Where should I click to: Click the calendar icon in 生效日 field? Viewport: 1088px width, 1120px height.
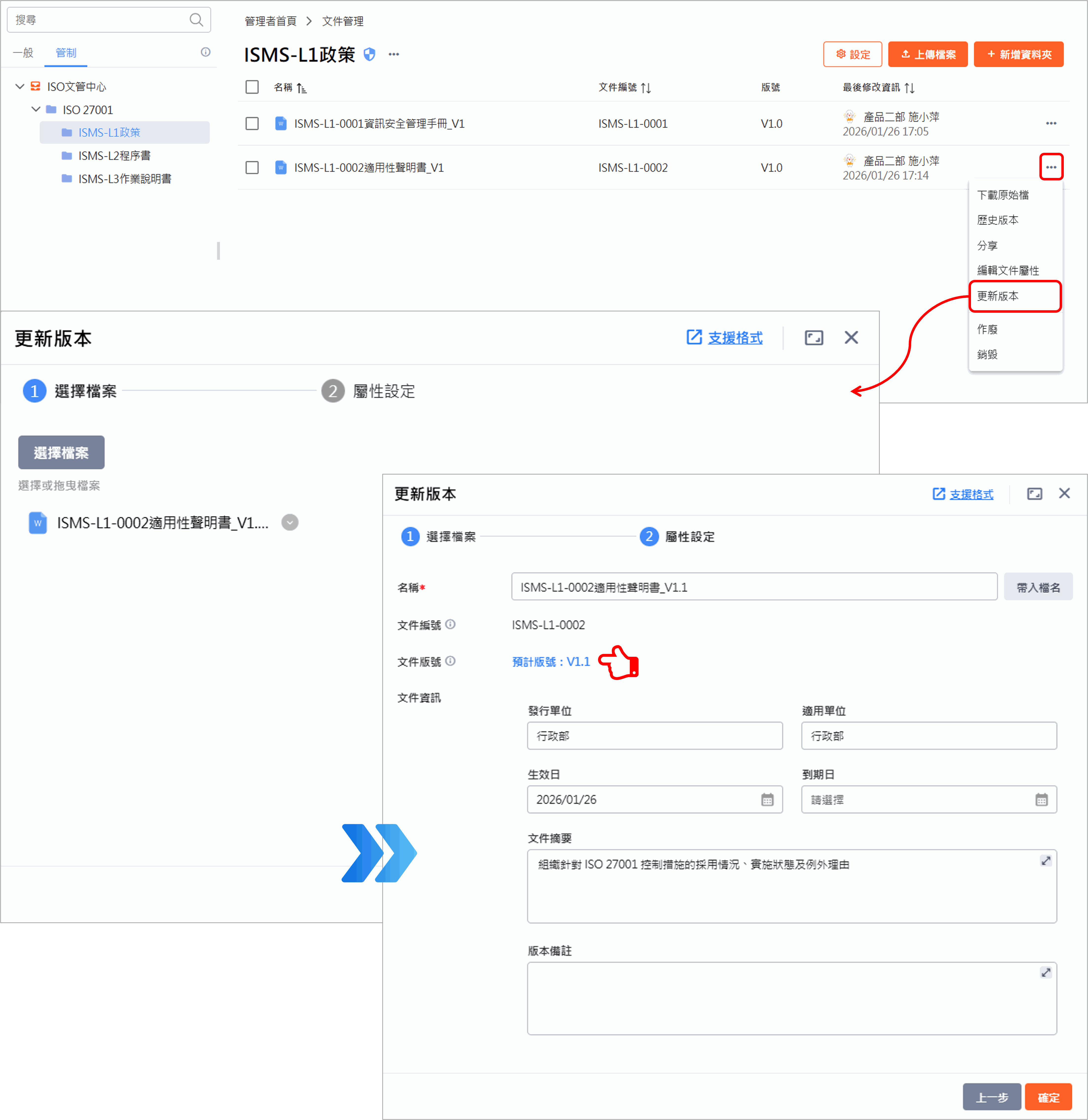click(x=767, y=799)
